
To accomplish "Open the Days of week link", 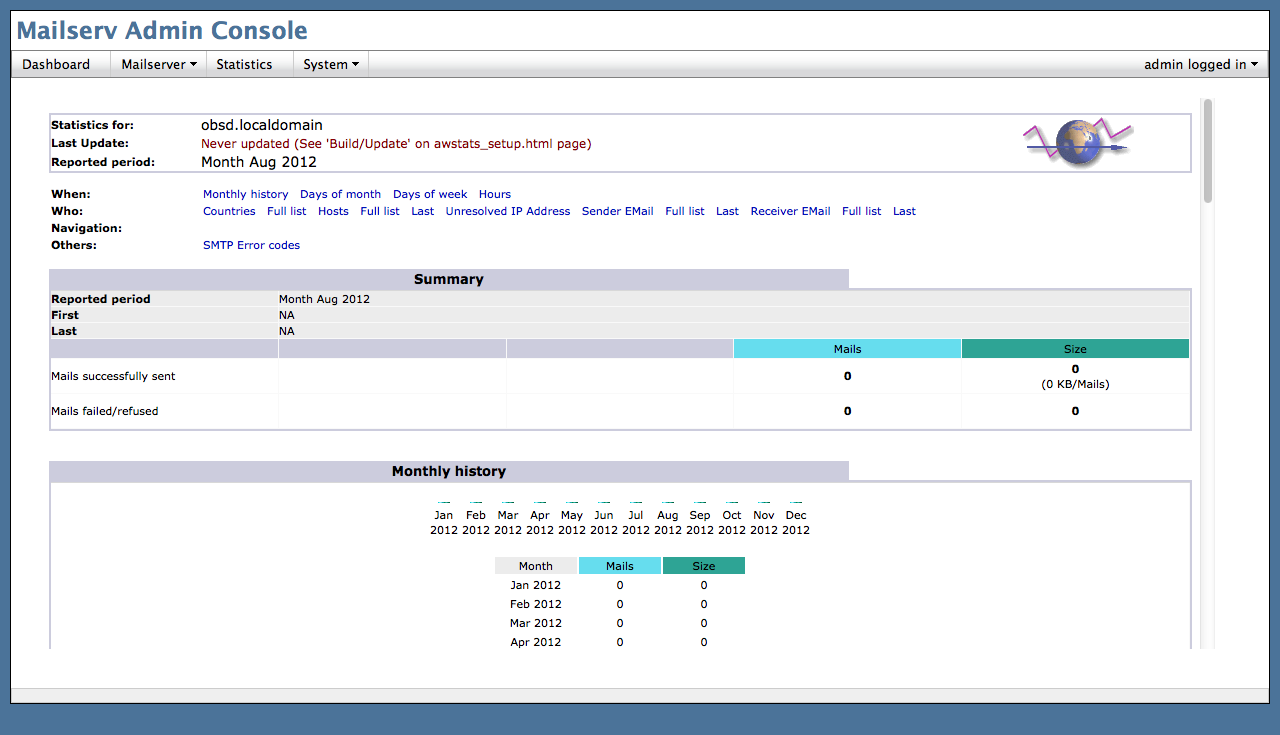I will click(430, 194).
